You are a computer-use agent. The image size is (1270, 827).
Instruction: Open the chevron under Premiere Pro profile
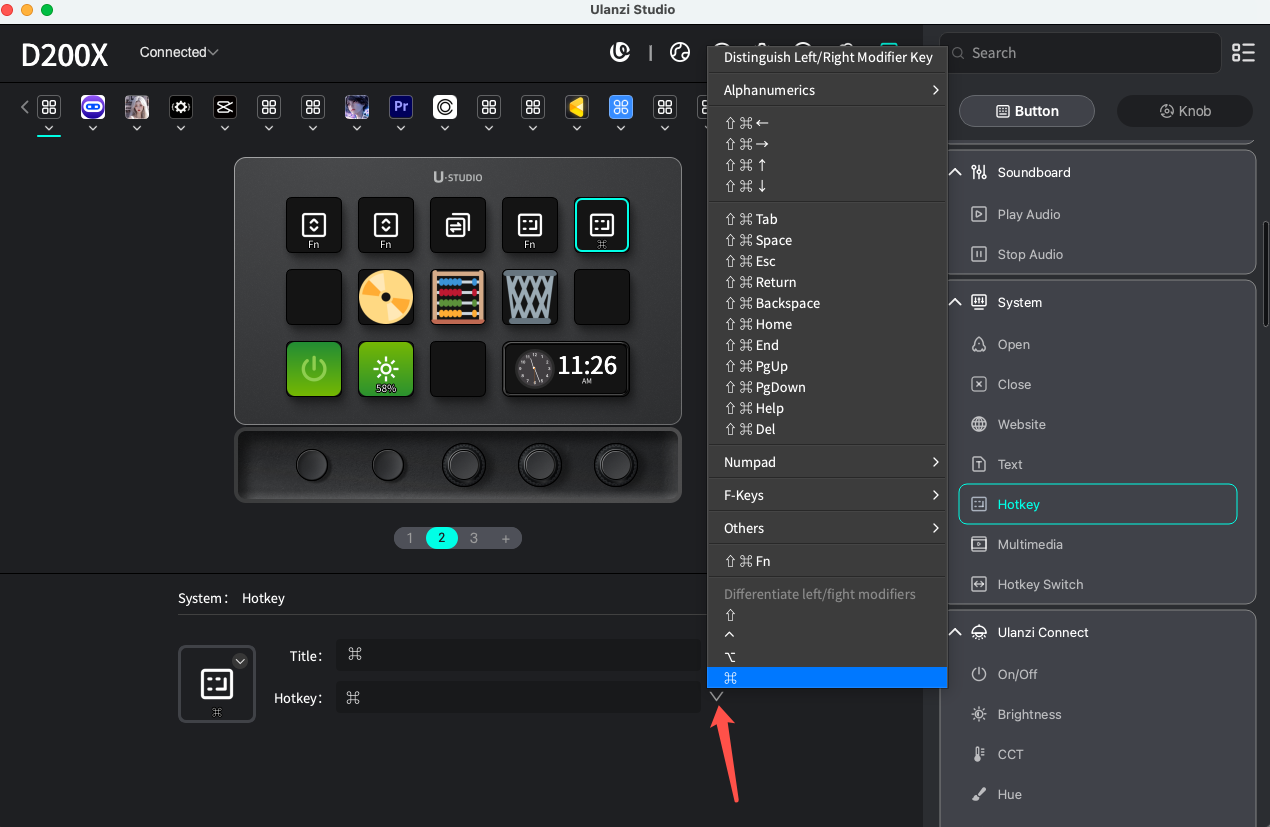tap(401, 128)
